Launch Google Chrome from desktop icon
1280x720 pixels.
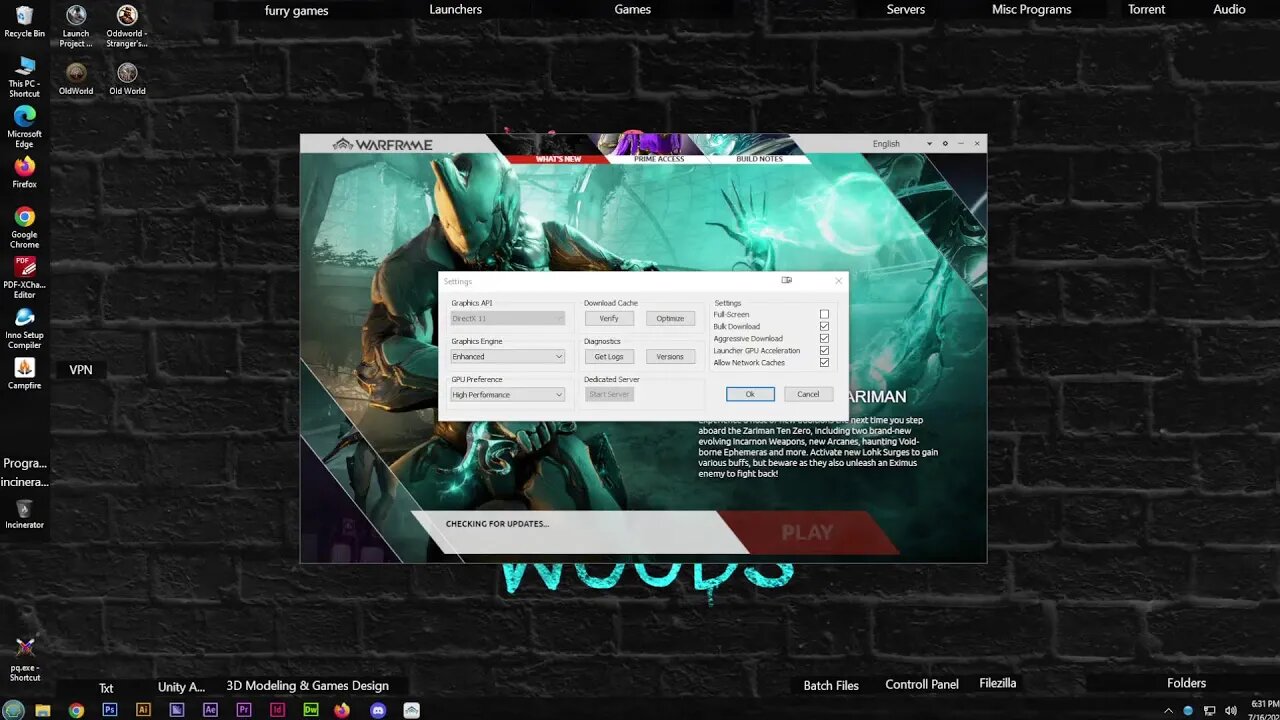click(x=25, y=227)
